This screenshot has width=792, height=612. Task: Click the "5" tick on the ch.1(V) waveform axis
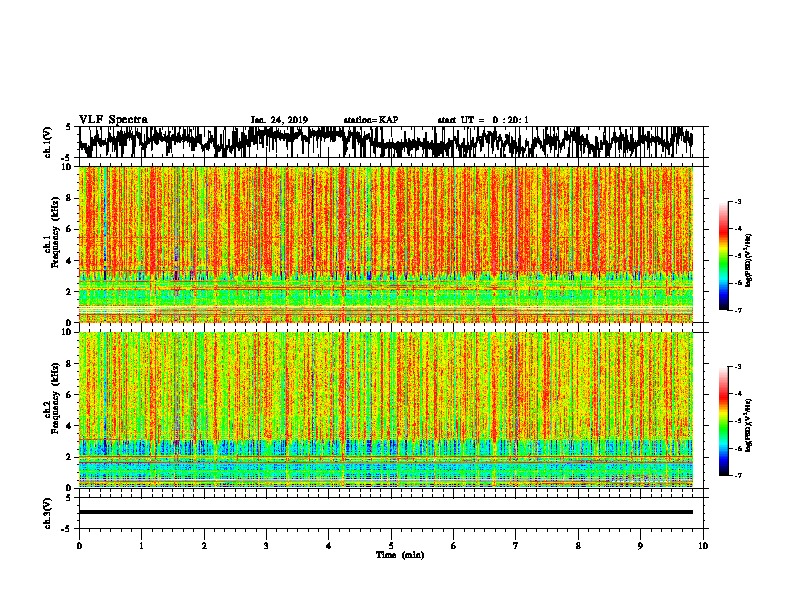[x=69, y=127]
